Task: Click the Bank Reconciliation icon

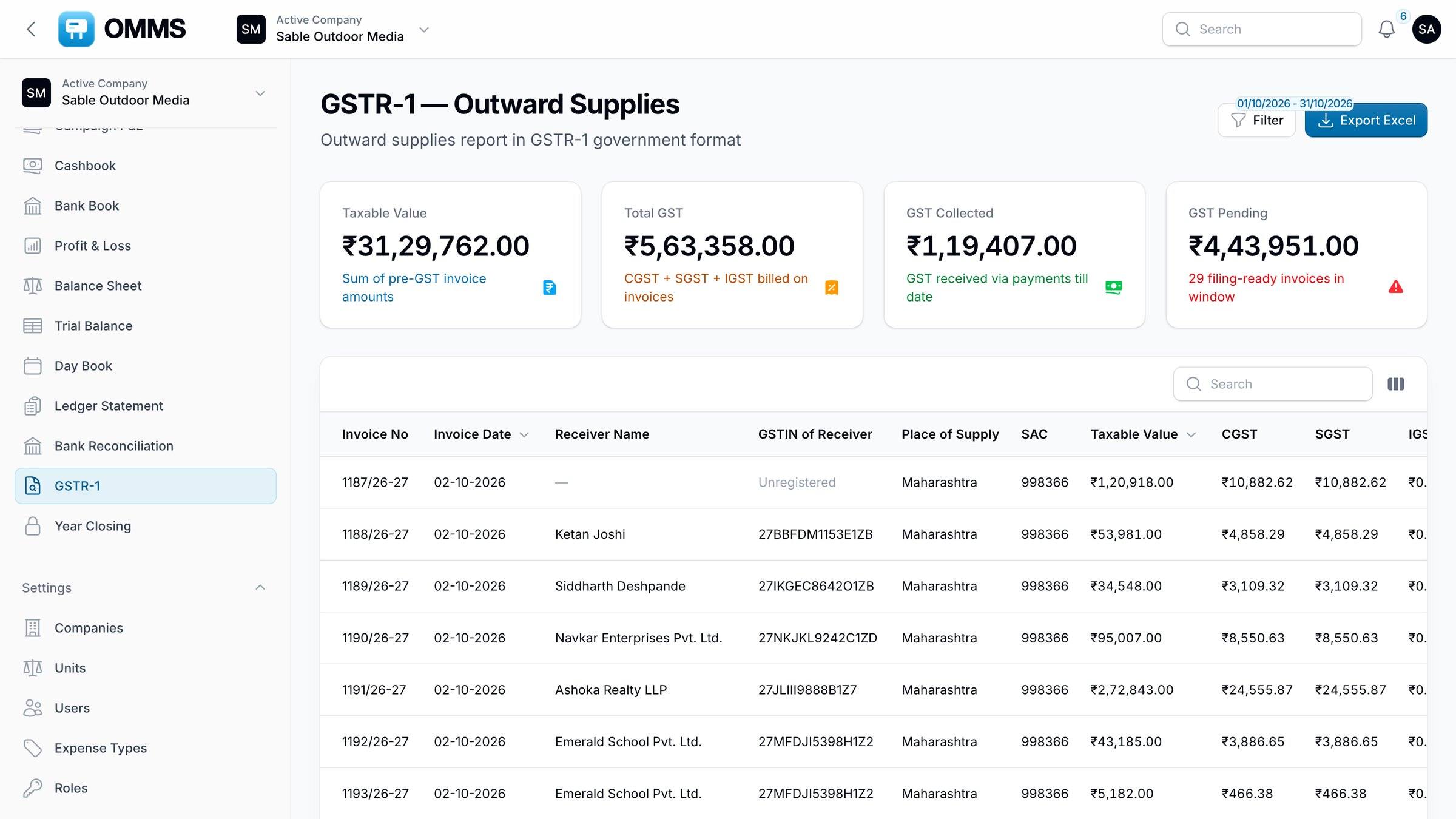Action: [33, 446]
